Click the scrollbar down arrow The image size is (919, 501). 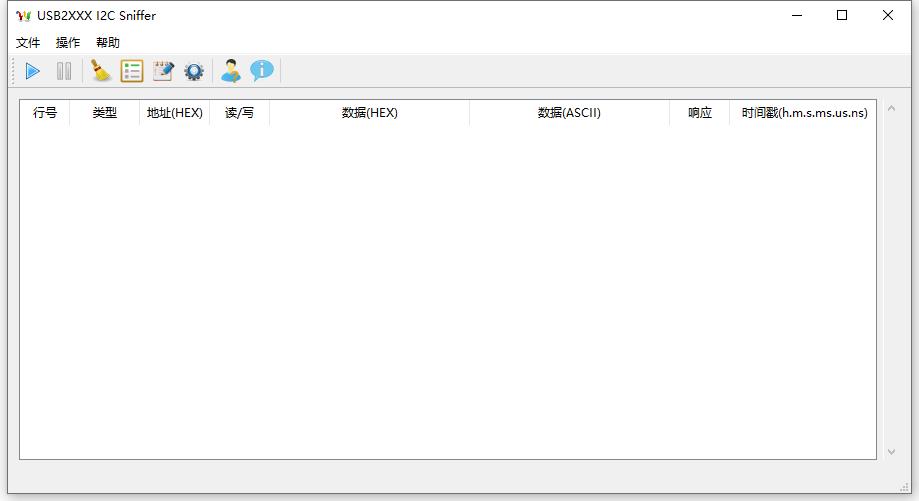tap(892, 452)
